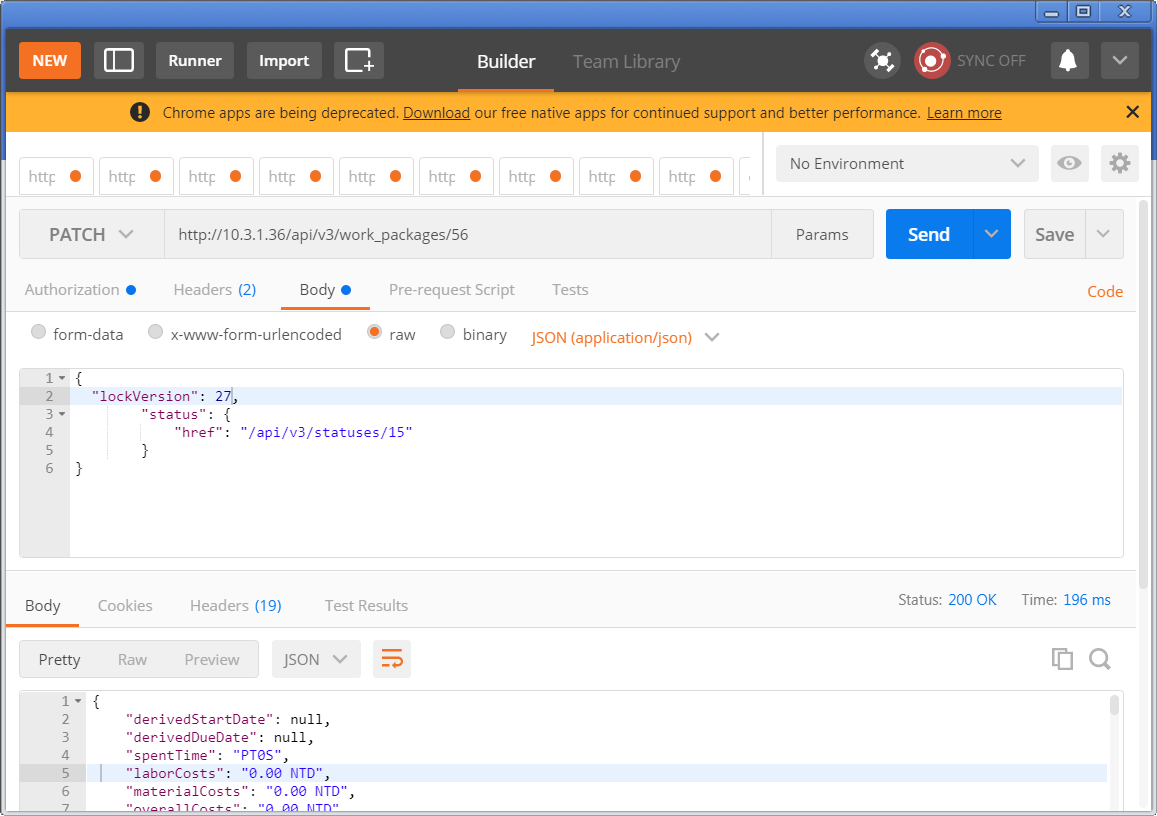Open the notifications bell

coord(1069,60)
